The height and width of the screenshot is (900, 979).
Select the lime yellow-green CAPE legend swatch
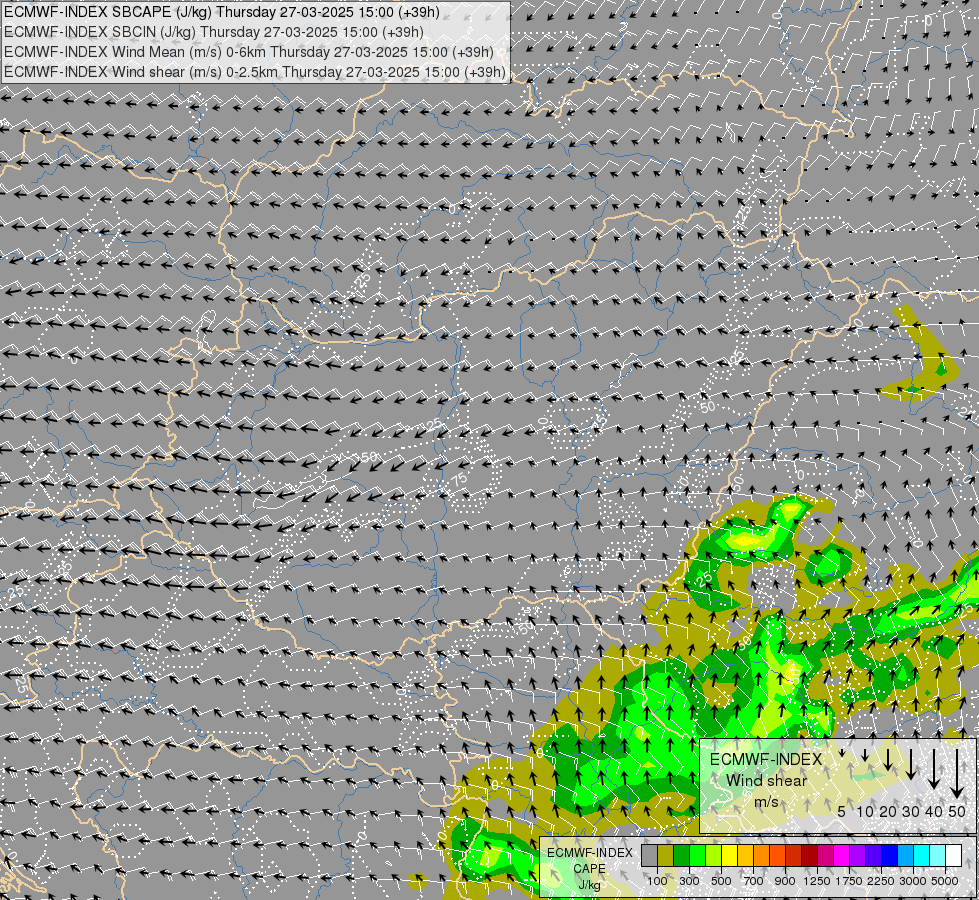[714, 856]
